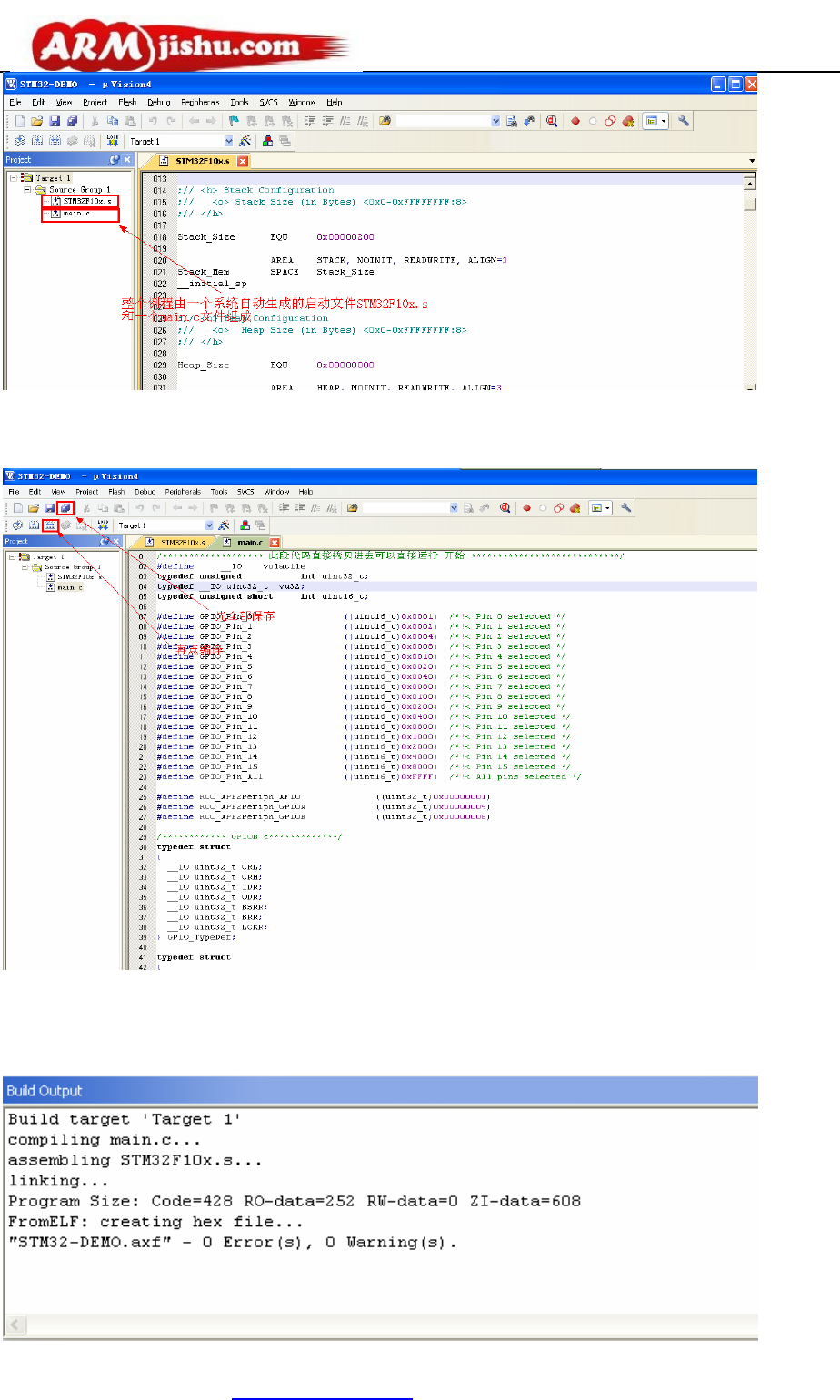Open File menu in upper µVision window

tap(15, 103)
